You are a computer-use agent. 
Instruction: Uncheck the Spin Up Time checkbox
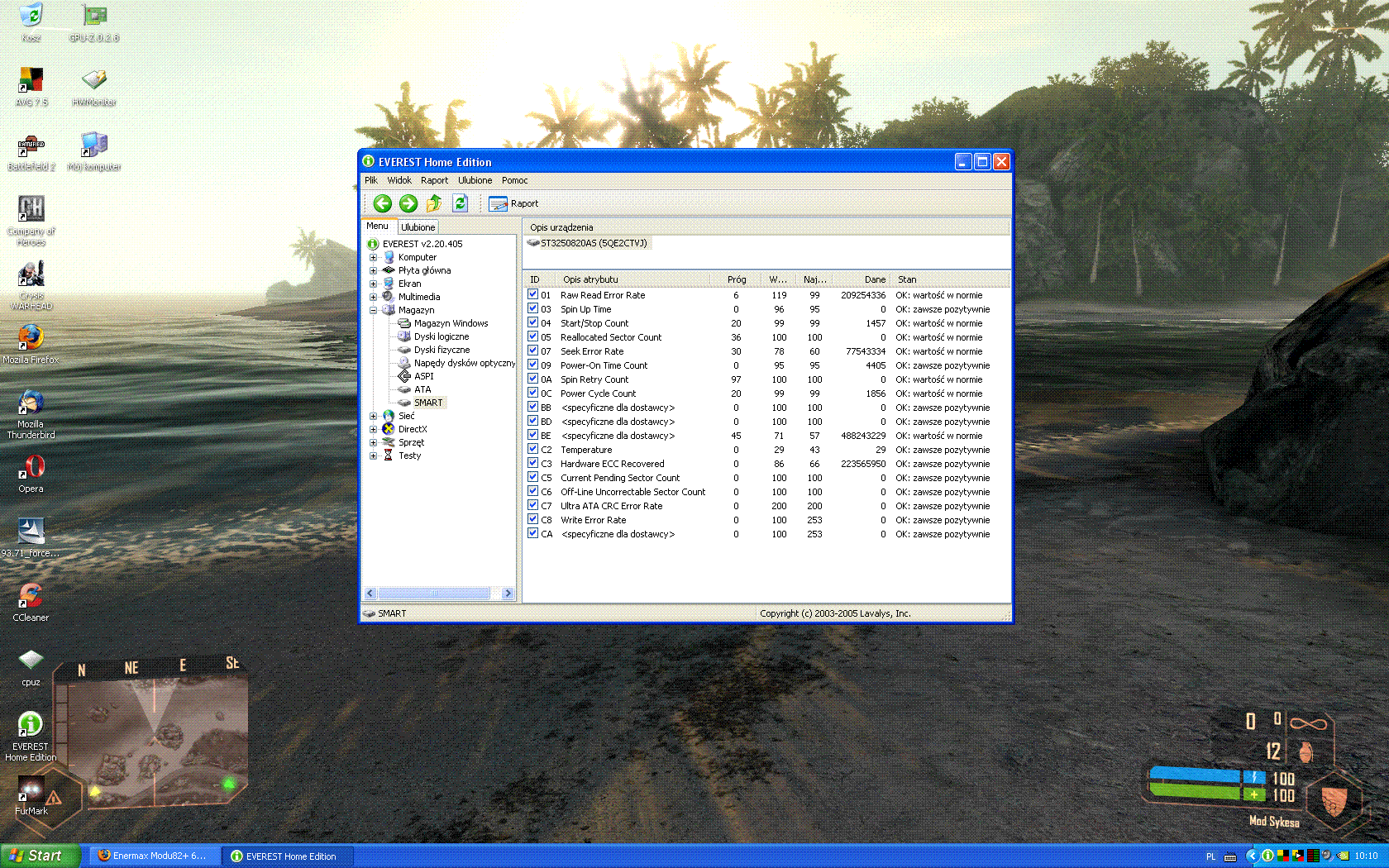coord(533,308)
